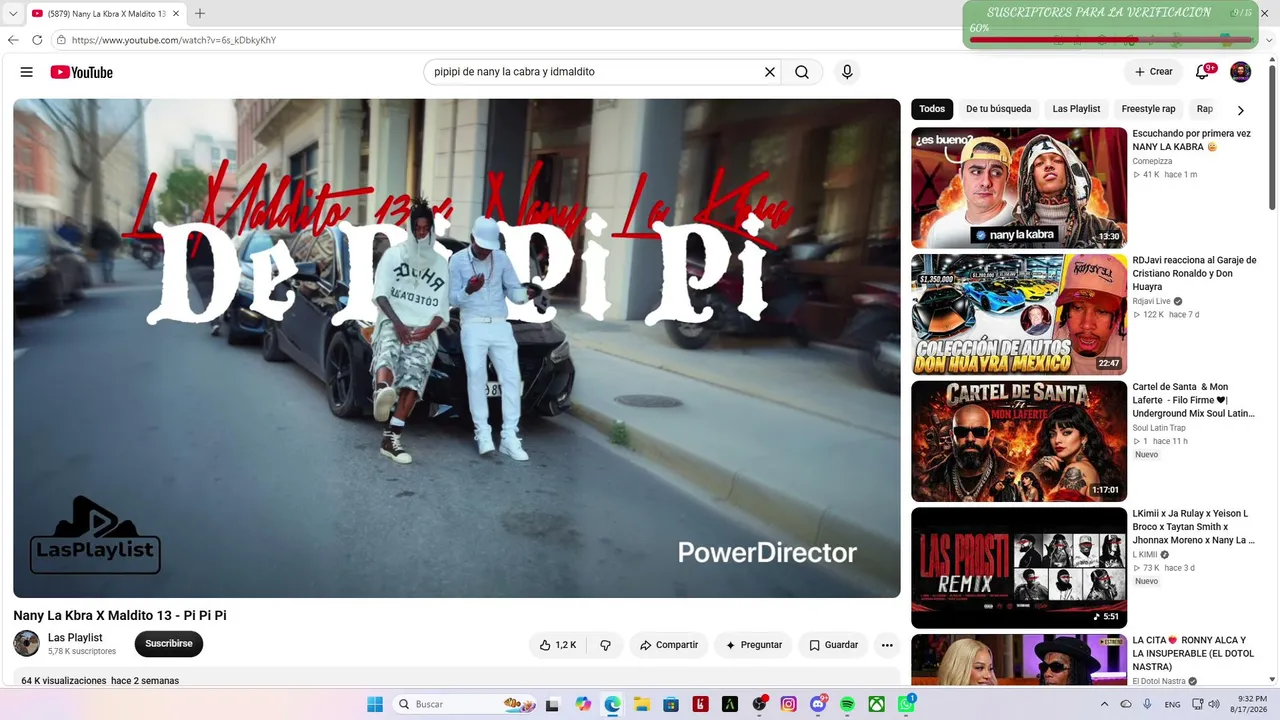The width and height of the screenshot is (1280, 720).
Task: Save the video with Guardar
Action: (x=833, y=645)
